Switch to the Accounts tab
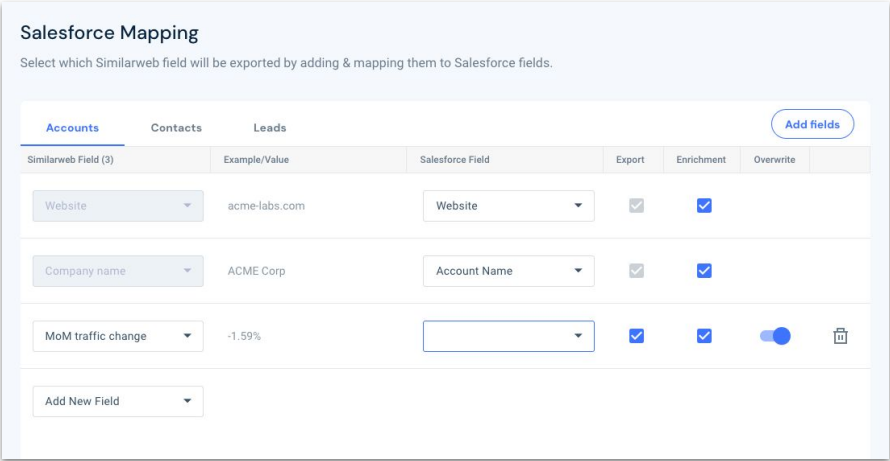 [x=72, y=128]
